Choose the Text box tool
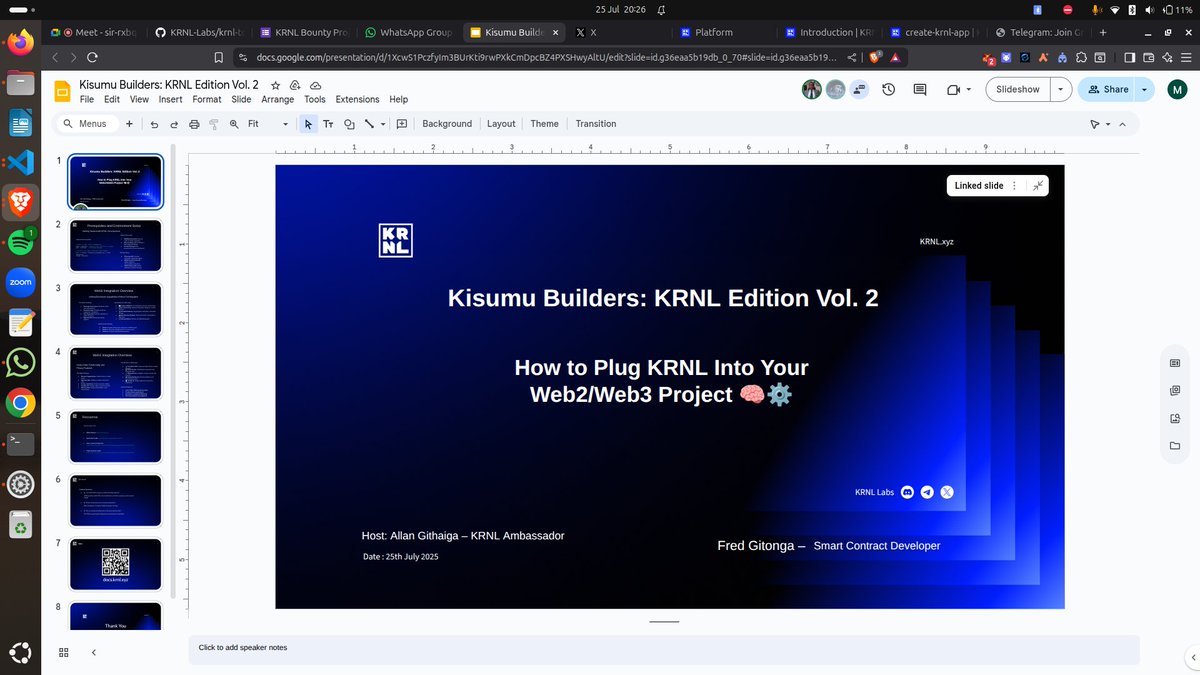Image resolution: width=1200 pixels, height=675 pixels. pos(328,124)
